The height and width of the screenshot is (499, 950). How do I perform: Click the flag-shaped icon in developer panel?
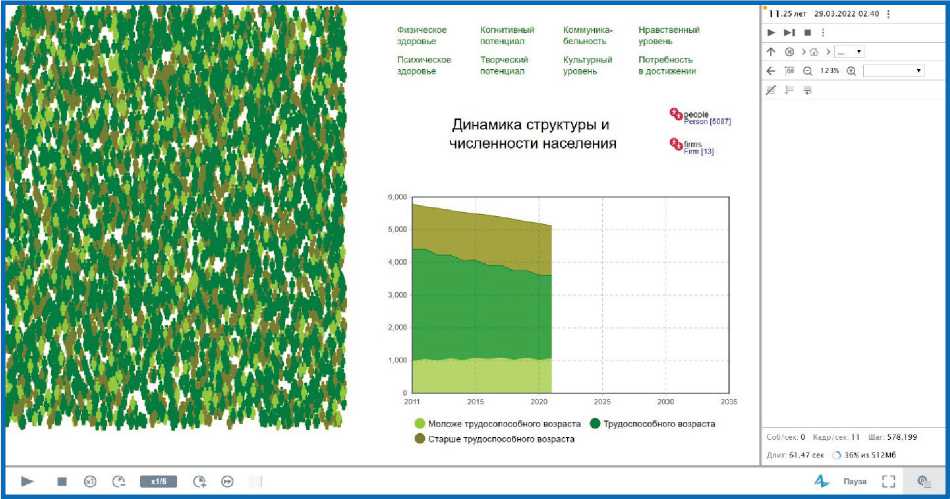tap(789, 90)
